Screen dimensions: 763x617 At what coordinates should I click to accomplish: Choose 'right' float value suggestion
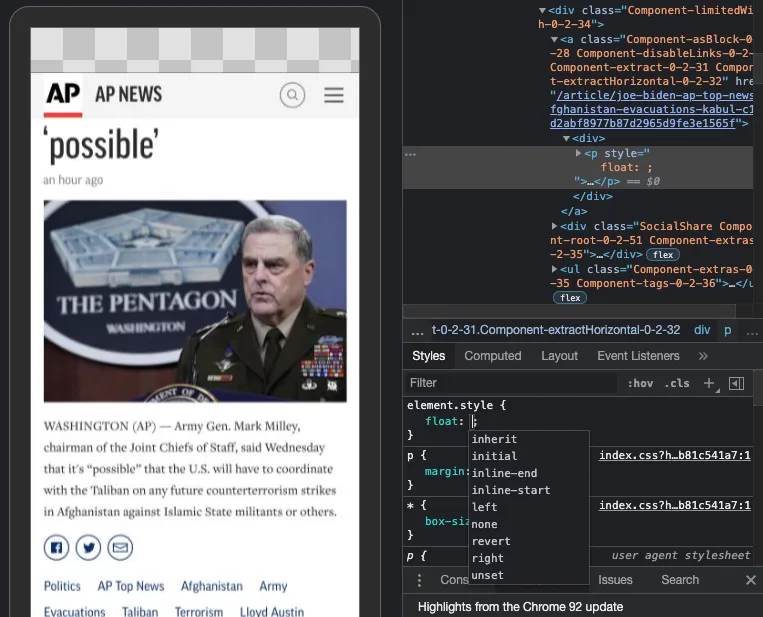529,559
